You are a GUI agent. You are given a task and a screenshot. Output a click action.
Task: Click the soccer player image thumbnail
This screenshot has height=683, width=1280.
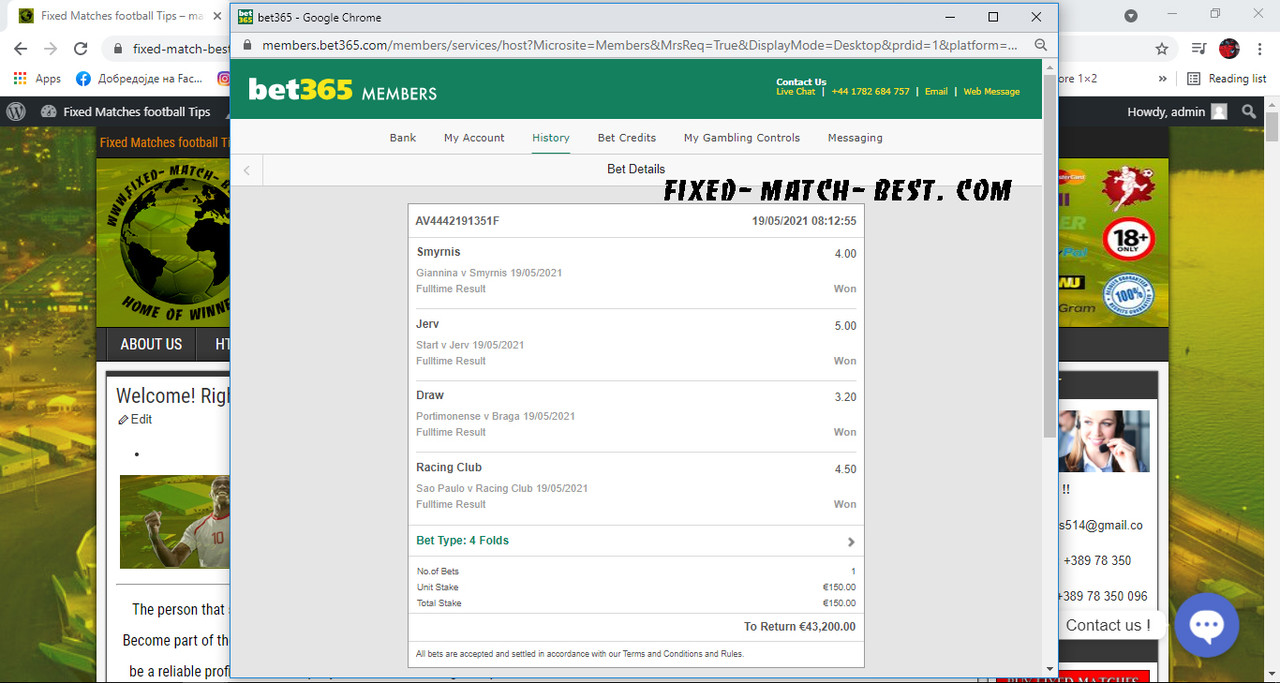click(x=175, y=521)
